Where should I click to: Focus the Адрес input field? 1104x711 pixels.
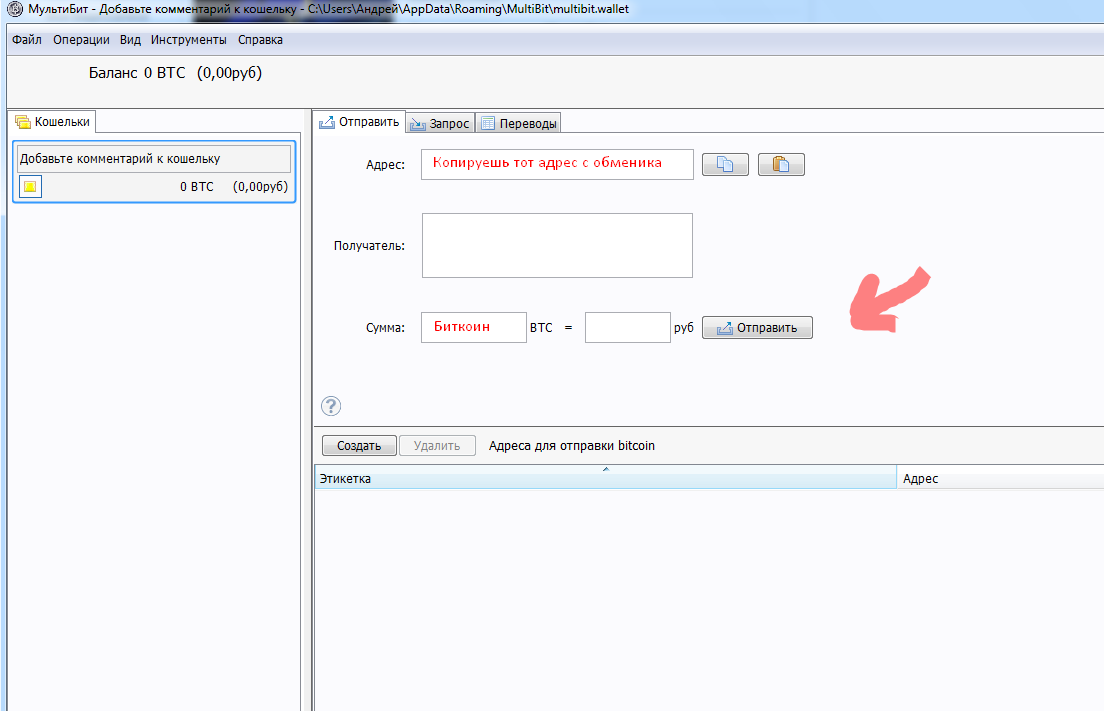(x=557, y=164)
